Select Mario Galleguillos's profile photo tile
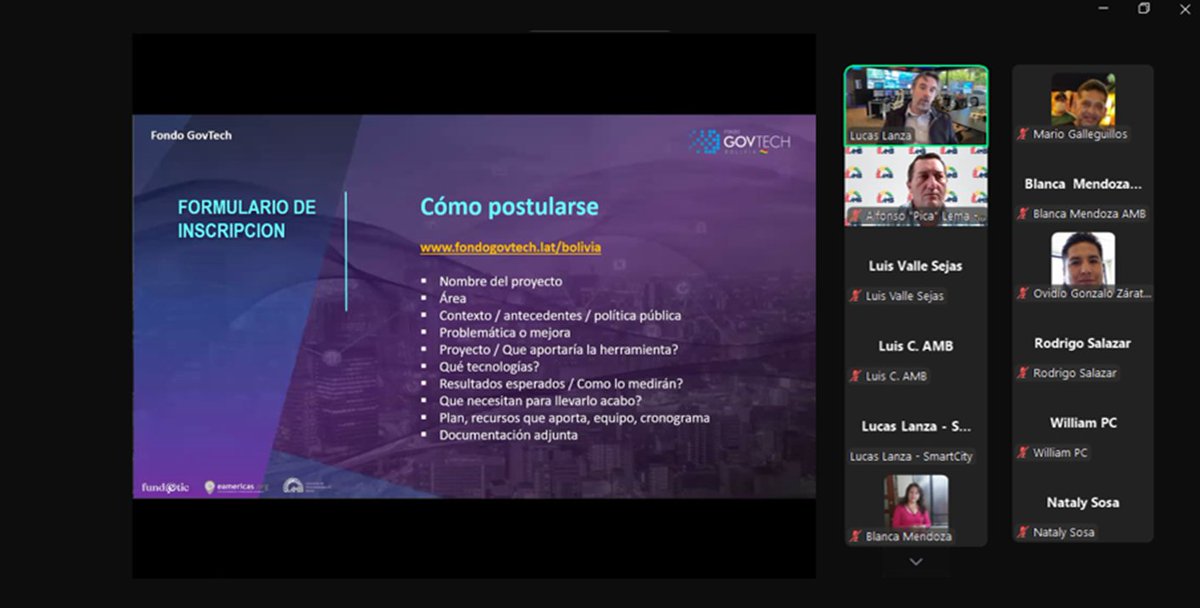This screenshot has height=608, width=1200. click(x=1083, y=100)
